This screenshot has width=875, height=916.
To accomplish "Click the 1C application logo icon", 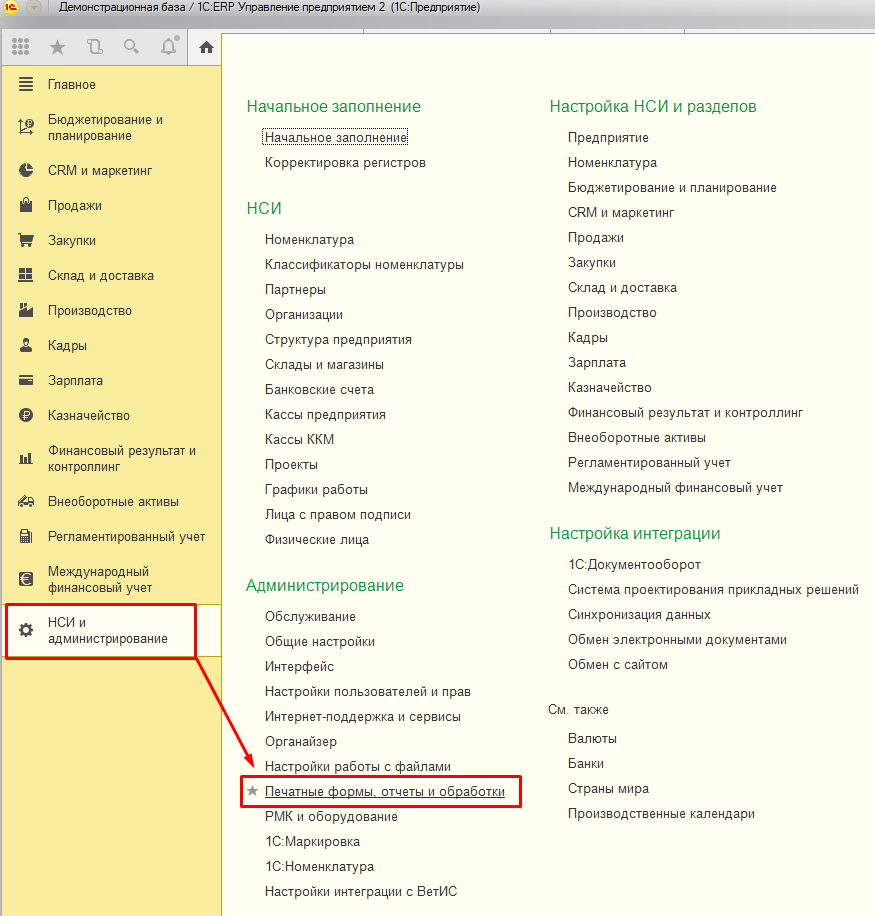I will point(10,8).
